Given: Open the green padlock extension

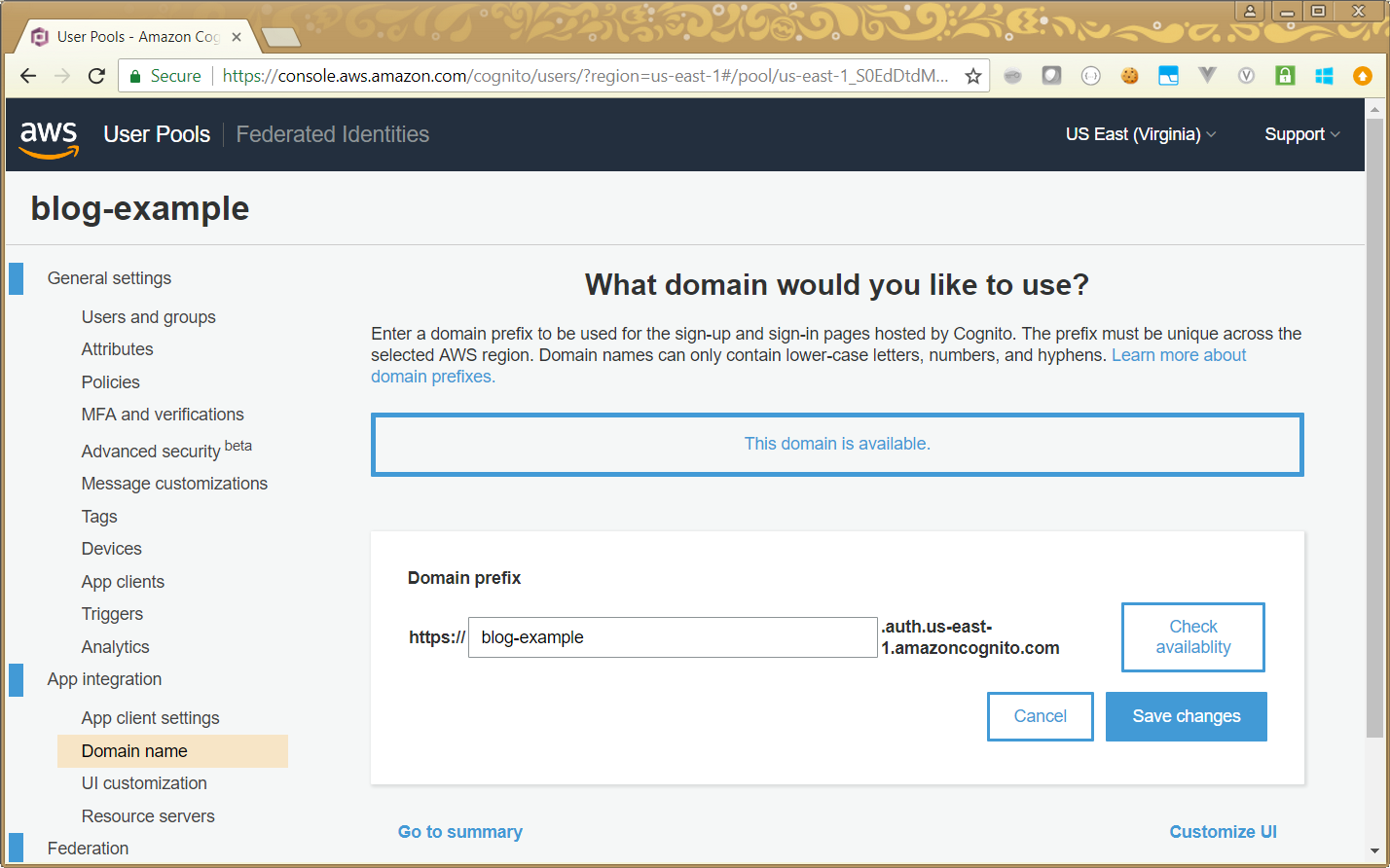Looking at the screenshot, I should (x=1285, y=76).
